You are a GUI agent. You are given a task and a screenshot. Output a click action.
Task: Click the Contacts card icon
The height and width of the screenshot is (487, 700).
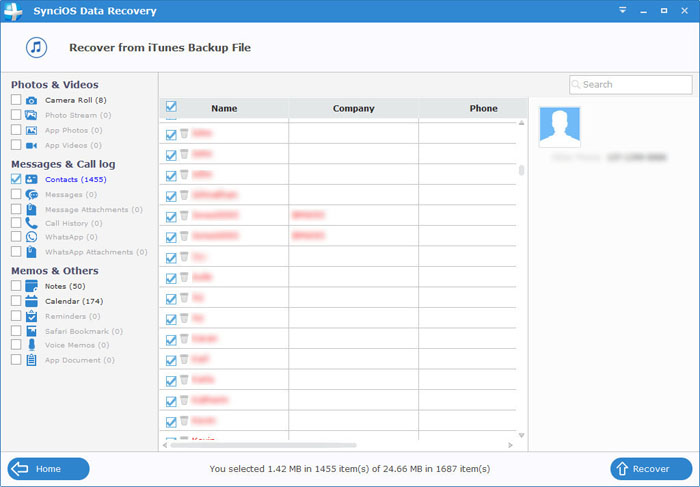click(31, 179)
